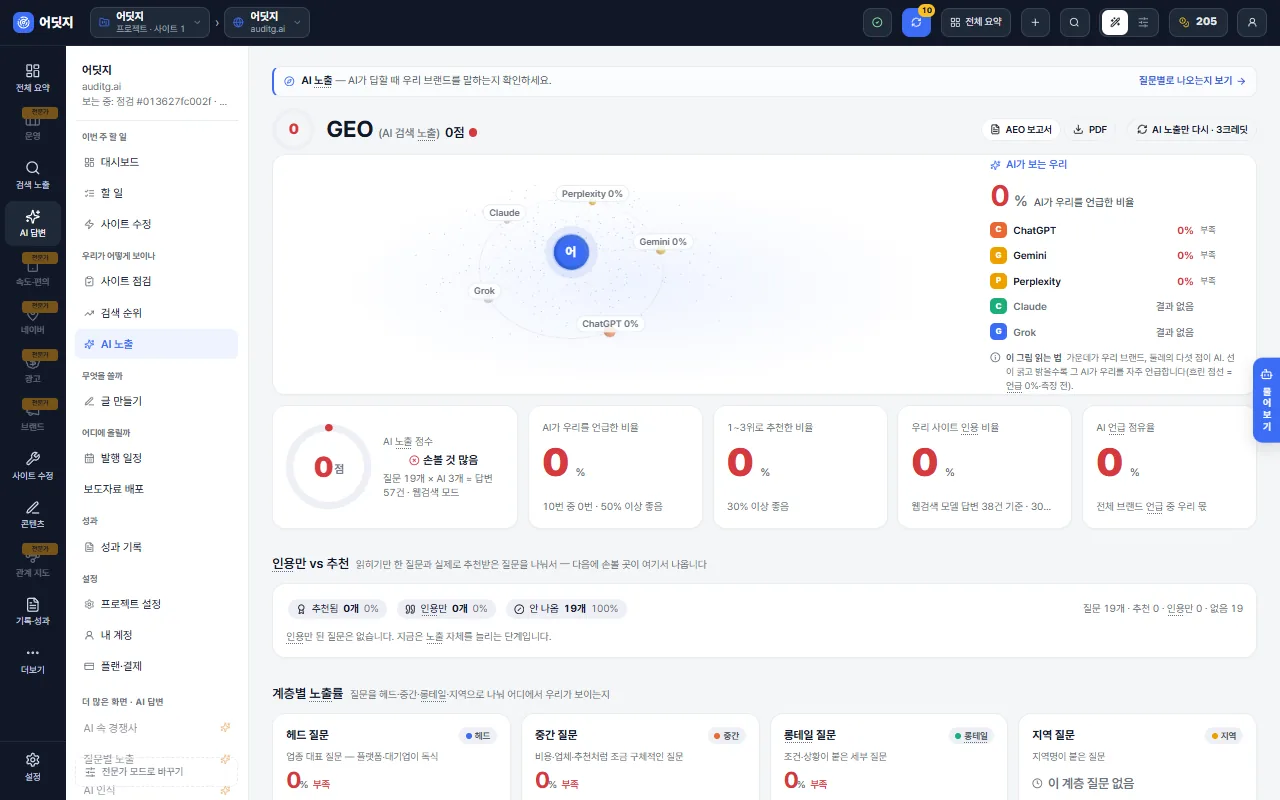
Task: Toggle 전문가 모드로 바꾸기
Action: [x=156, y=772]
